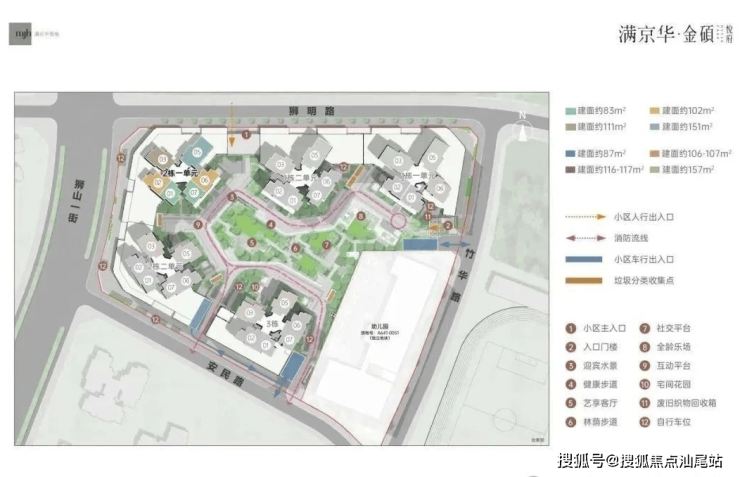Click the red dotted arrow beside 消防流线
The width and height of the screenshot is (740, 477).
[585, 238]
